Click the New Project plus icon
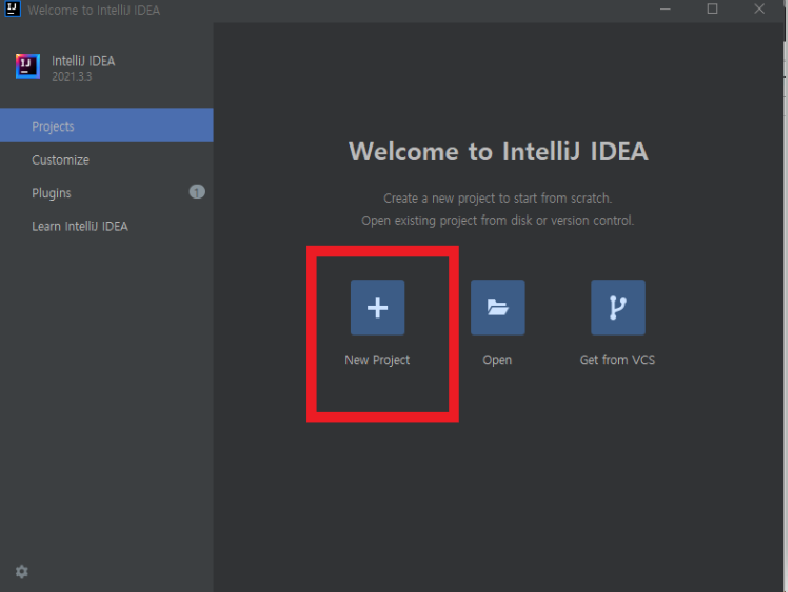Screen dimensions: 788x592 tap(377, 307)
